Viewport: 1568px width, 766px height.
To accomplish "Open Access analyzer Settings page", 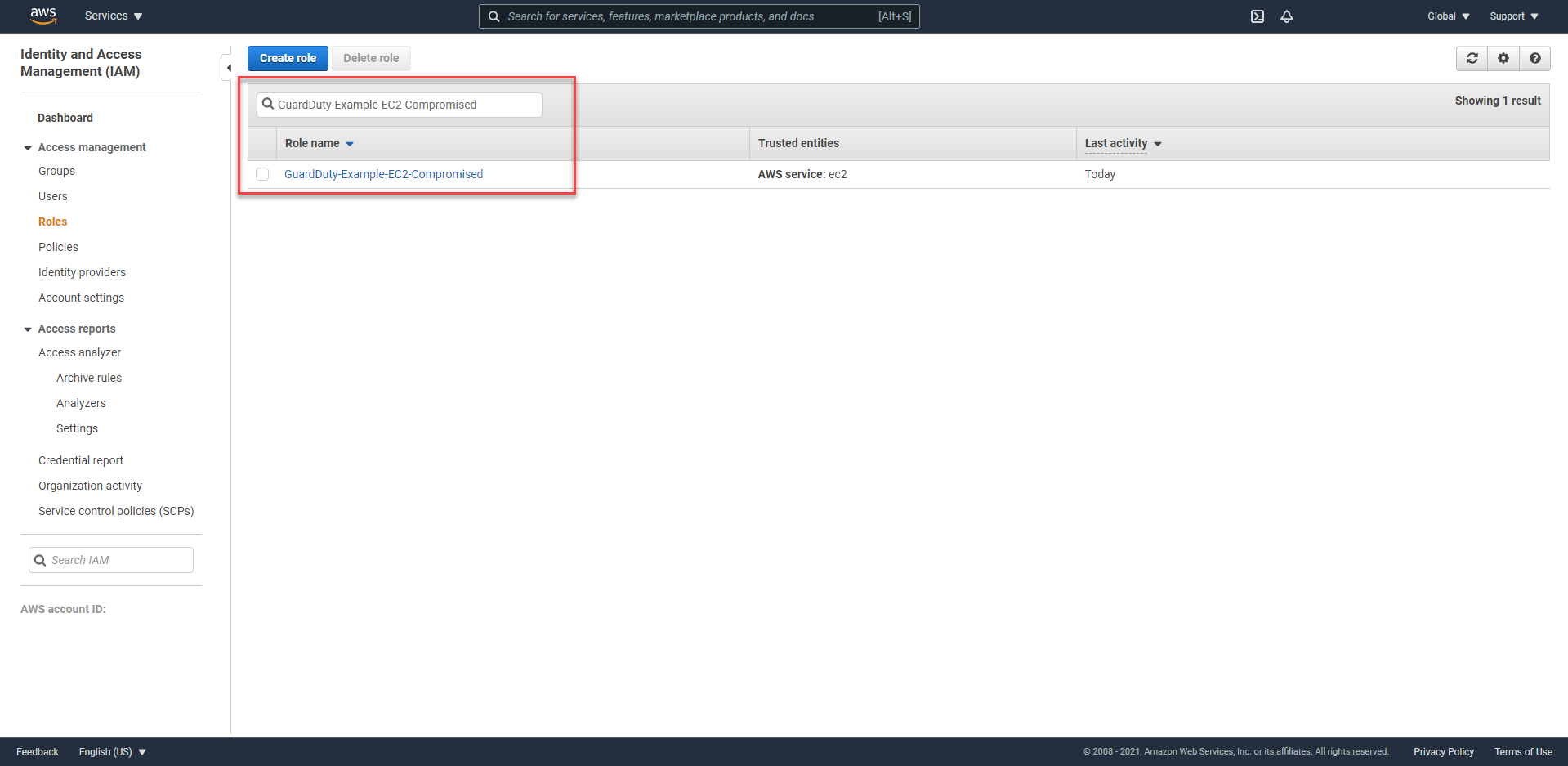I will pyautogui.click(x=77, y=428).
